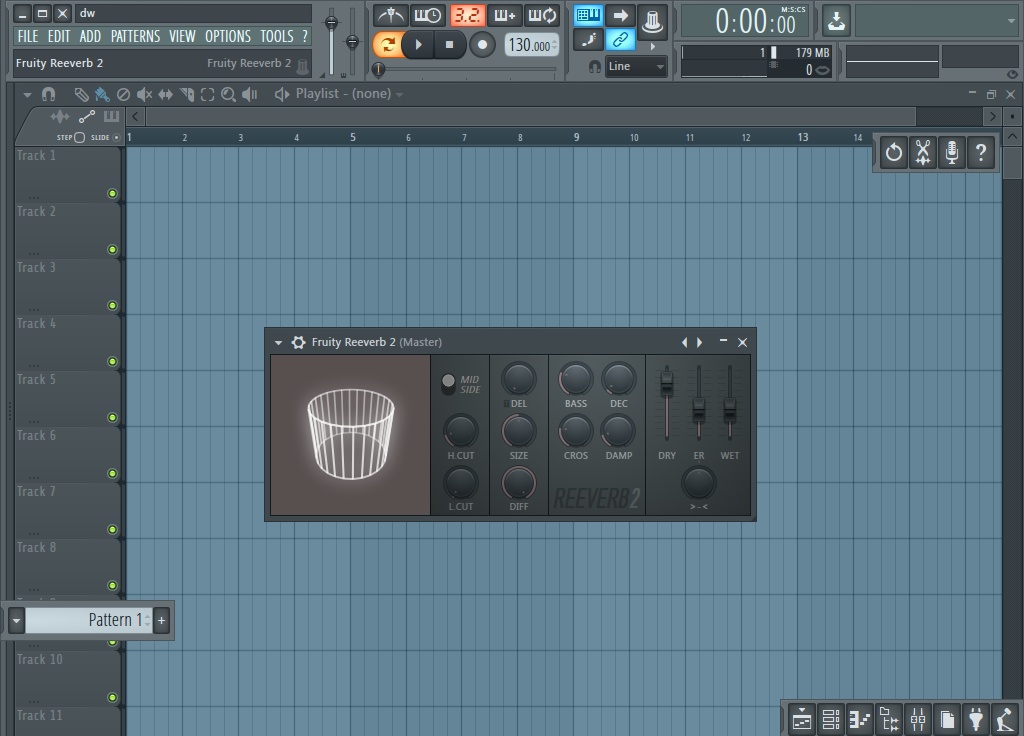Image resolution: width=1024 pixels, height=736 pixels.
Task: Expand more toolbar options small arrow
Action: tap(652, 46)
